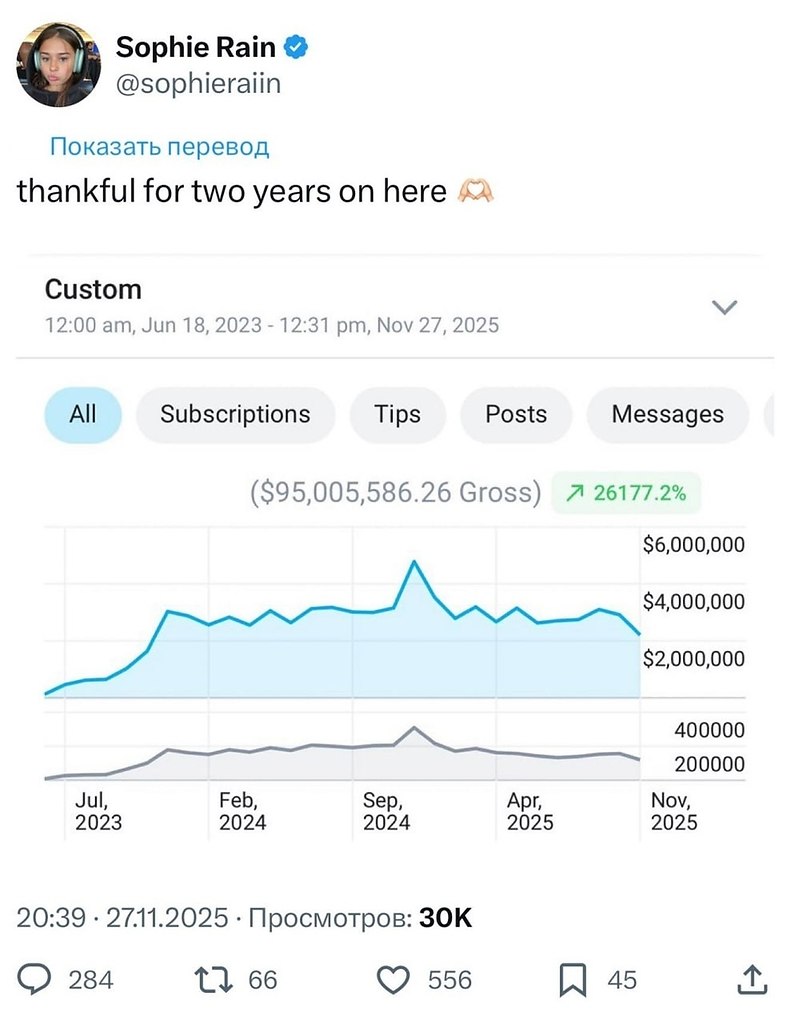Select the All filter tab

(83, 414)
